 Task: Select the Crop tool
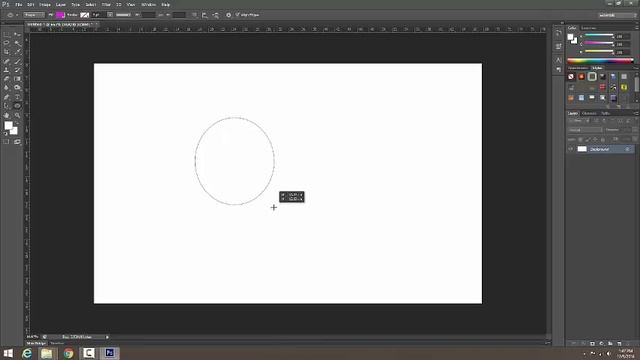pos(6,52)
